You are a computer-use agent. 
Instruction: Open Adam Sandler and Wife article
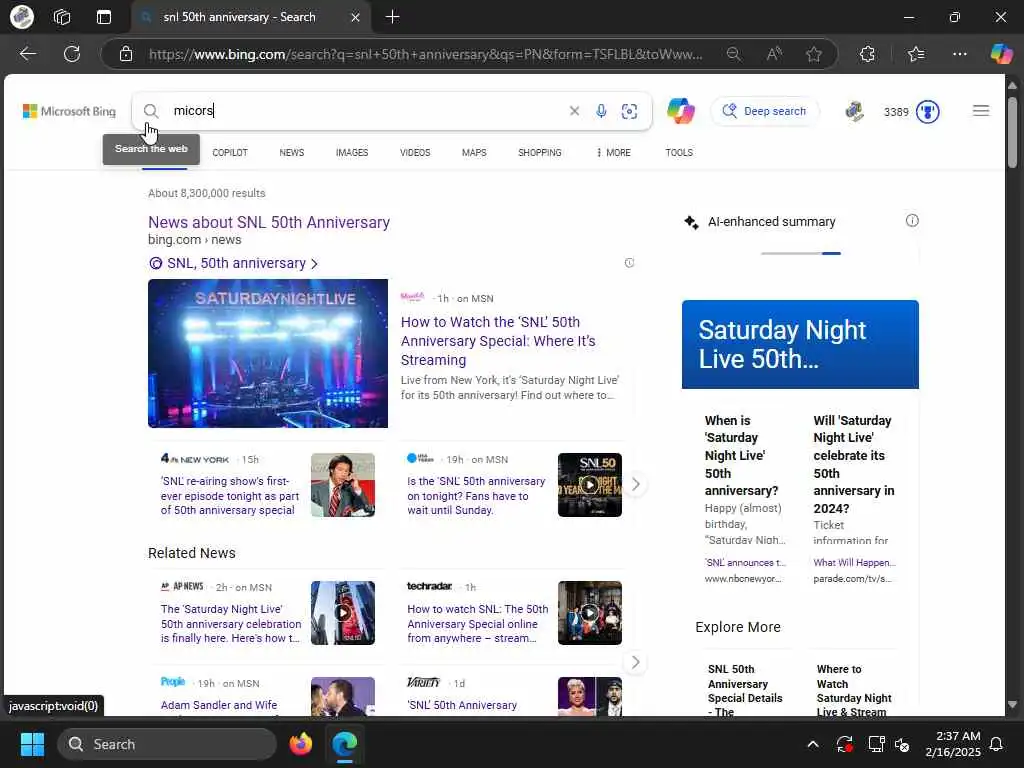219,705
